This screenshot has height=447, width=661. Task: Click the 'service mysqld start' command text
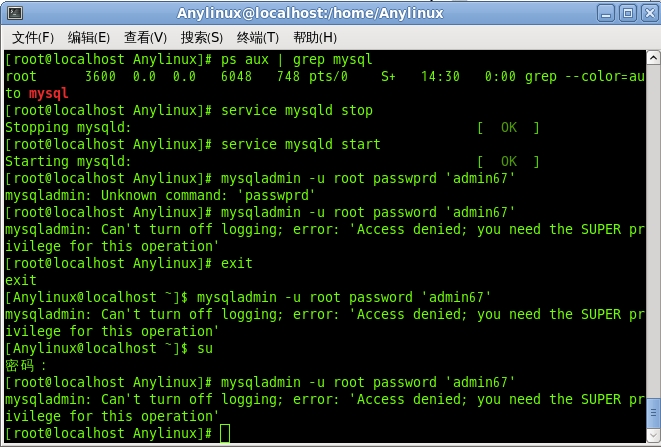(x=301, y=144)
